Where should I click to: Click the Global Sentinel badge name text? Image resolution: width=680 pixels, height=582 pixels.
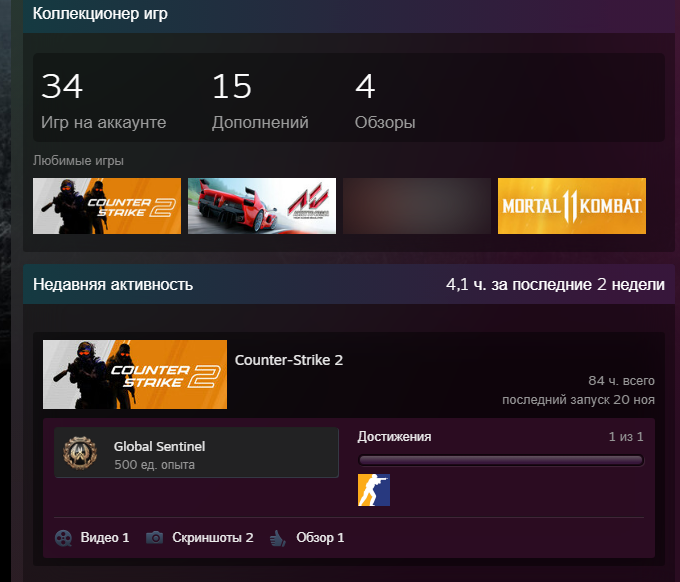point(159,447)
